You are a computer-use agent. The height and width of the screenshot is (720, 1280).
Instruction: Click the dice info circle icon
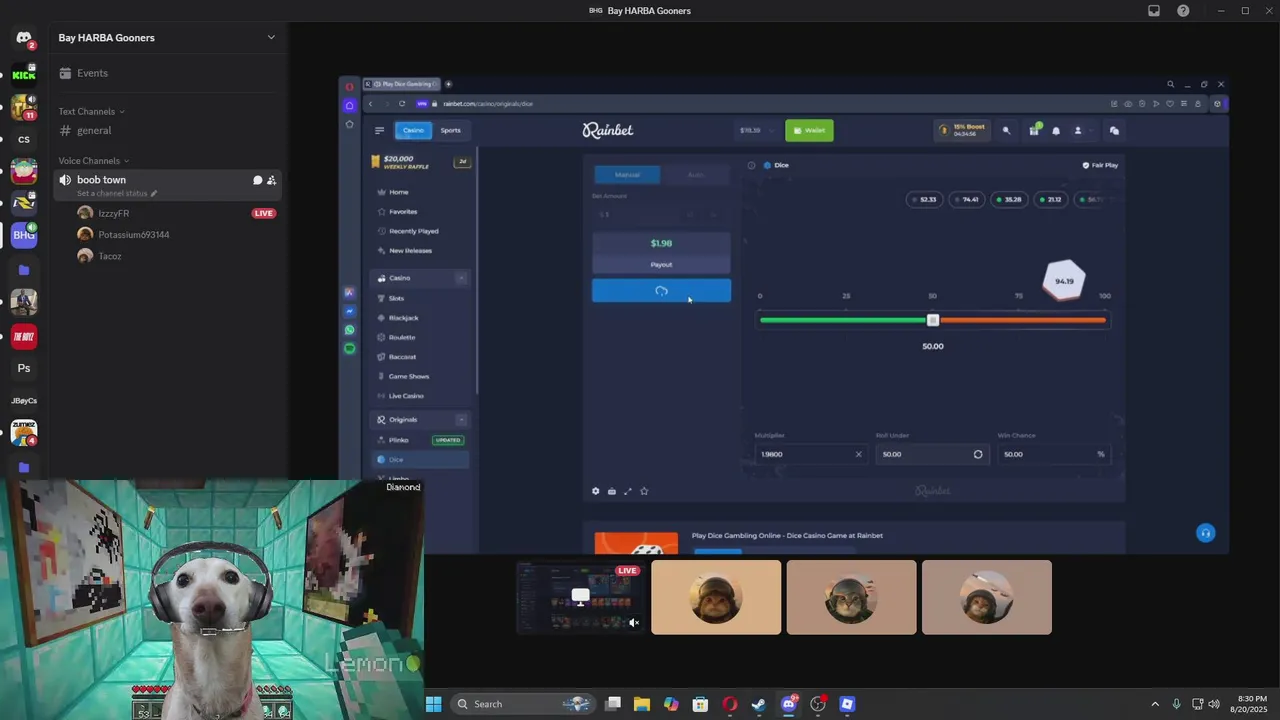tap(751, 165)
